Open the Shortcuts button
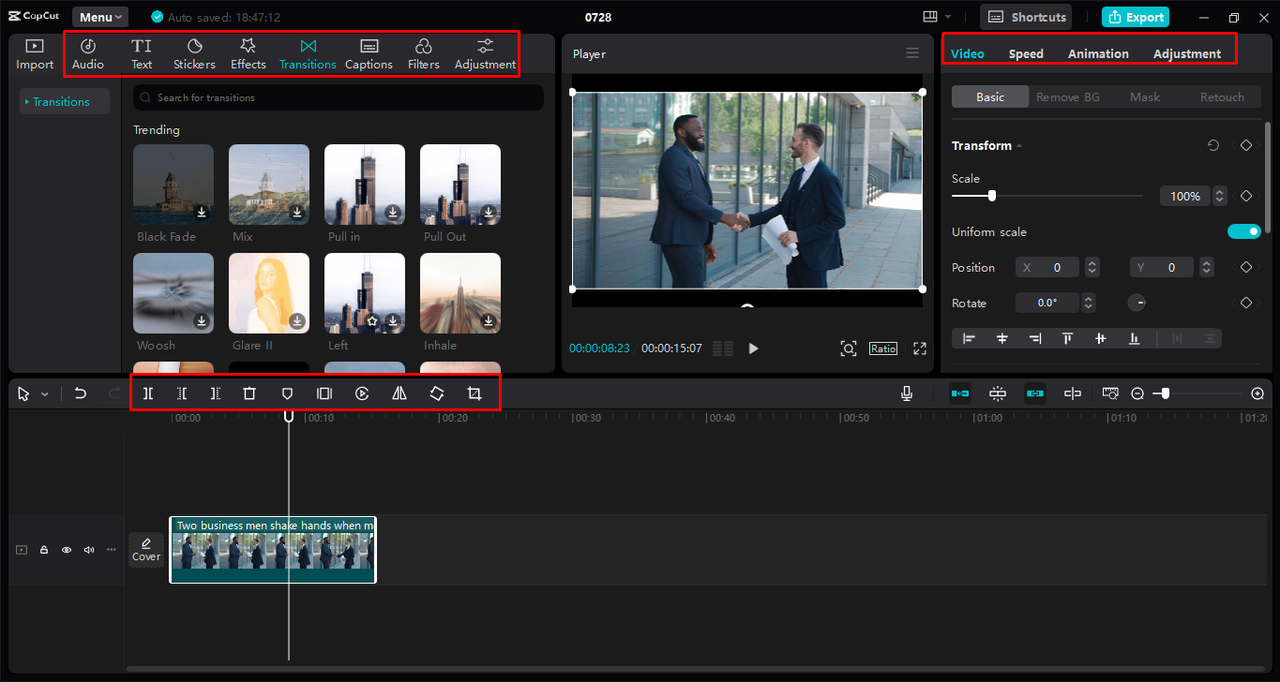The width and height of the screenshot is (1280, 682). pos(1025,17)
